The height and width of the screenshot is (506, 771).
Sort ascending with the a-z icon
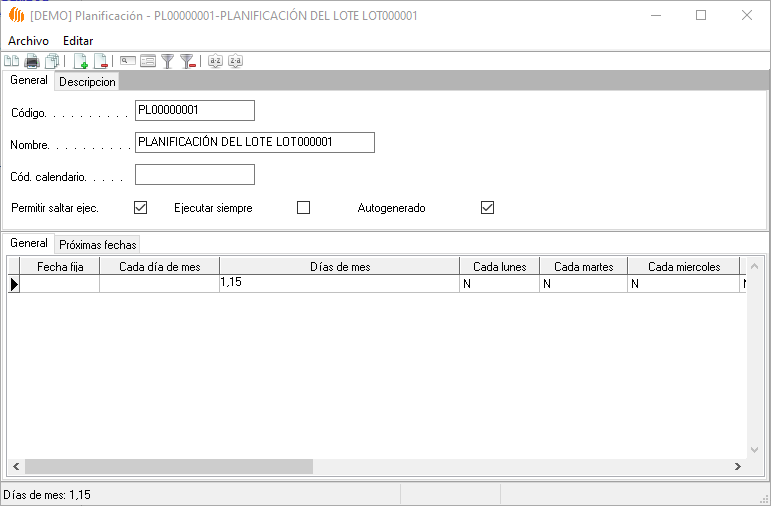click(215, 61)
